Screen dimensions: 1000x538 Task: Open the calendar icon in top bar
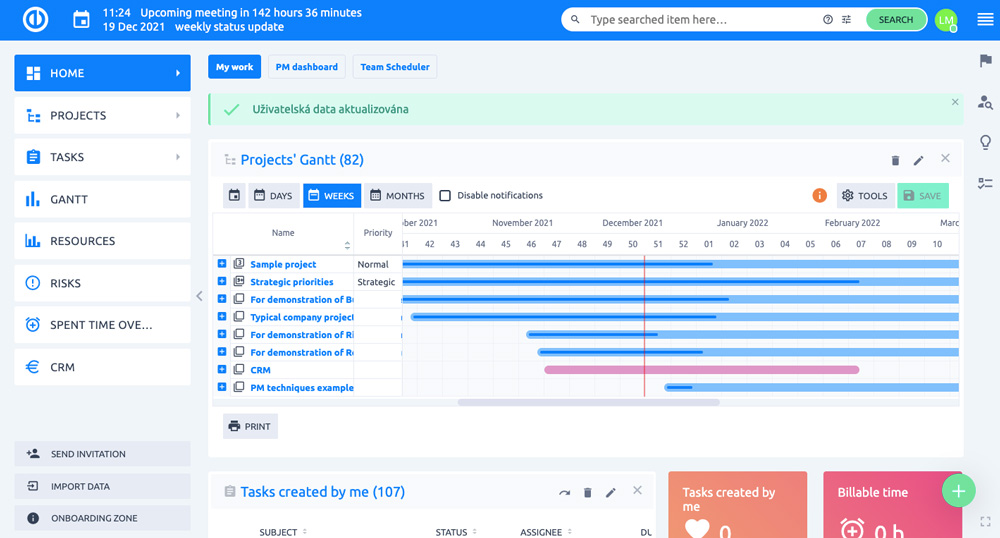(x=82, y=20)
